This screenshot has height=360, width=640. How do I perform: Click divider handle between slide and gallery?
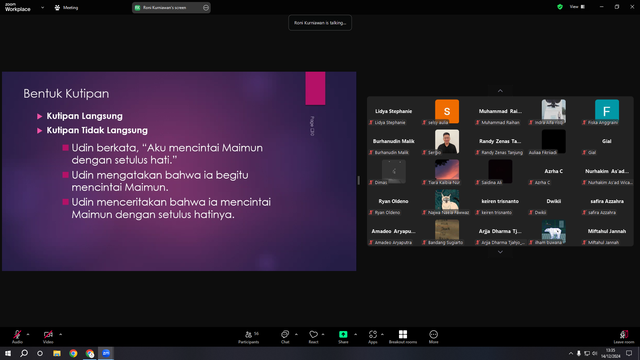coord(358,180)
